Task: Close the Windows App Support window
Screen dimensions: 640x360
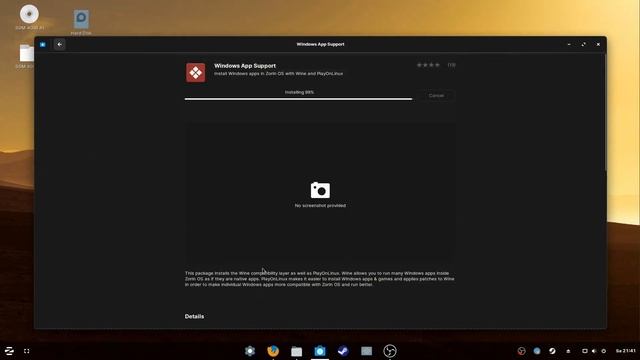Action: (598, 44)
